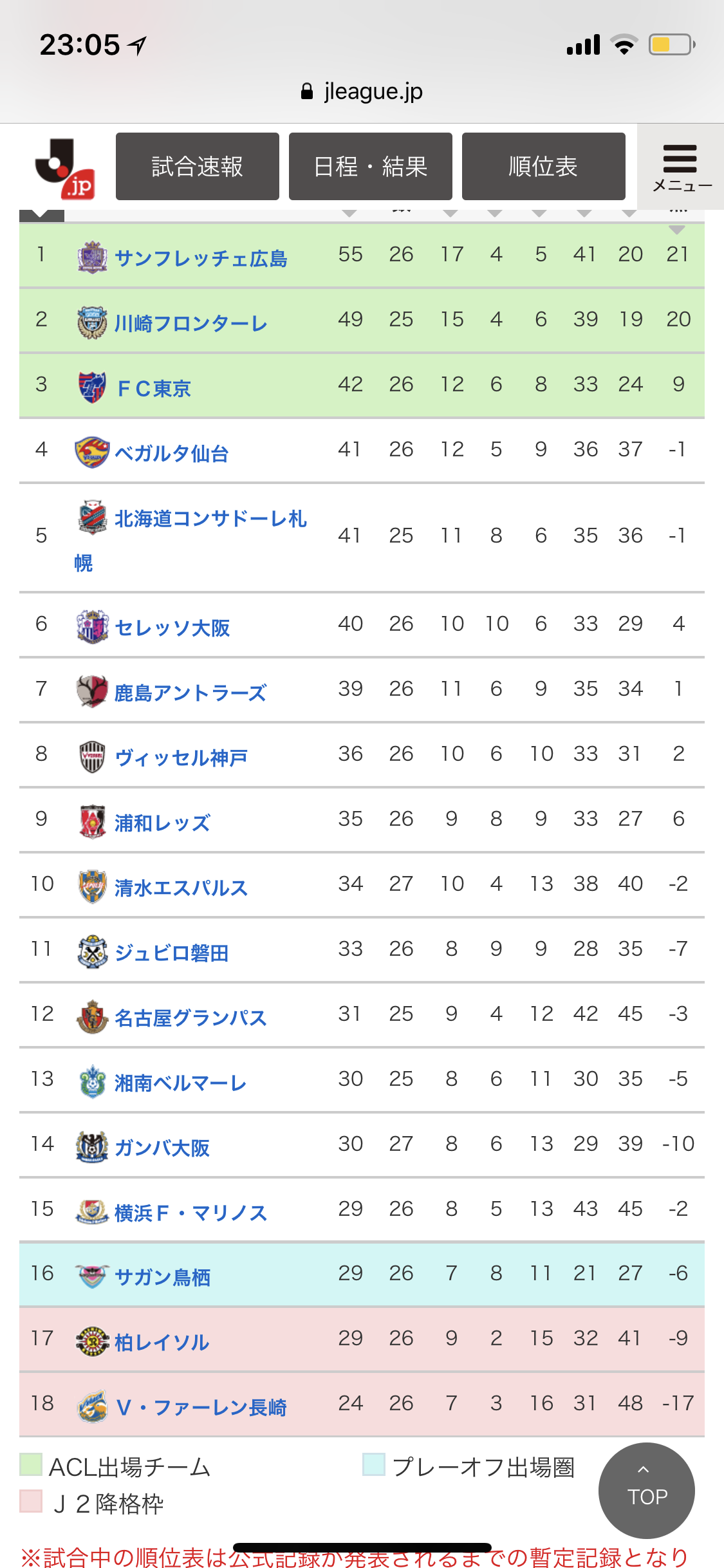Tap the Kashiwa Reysol club crest

point(92,1341)
